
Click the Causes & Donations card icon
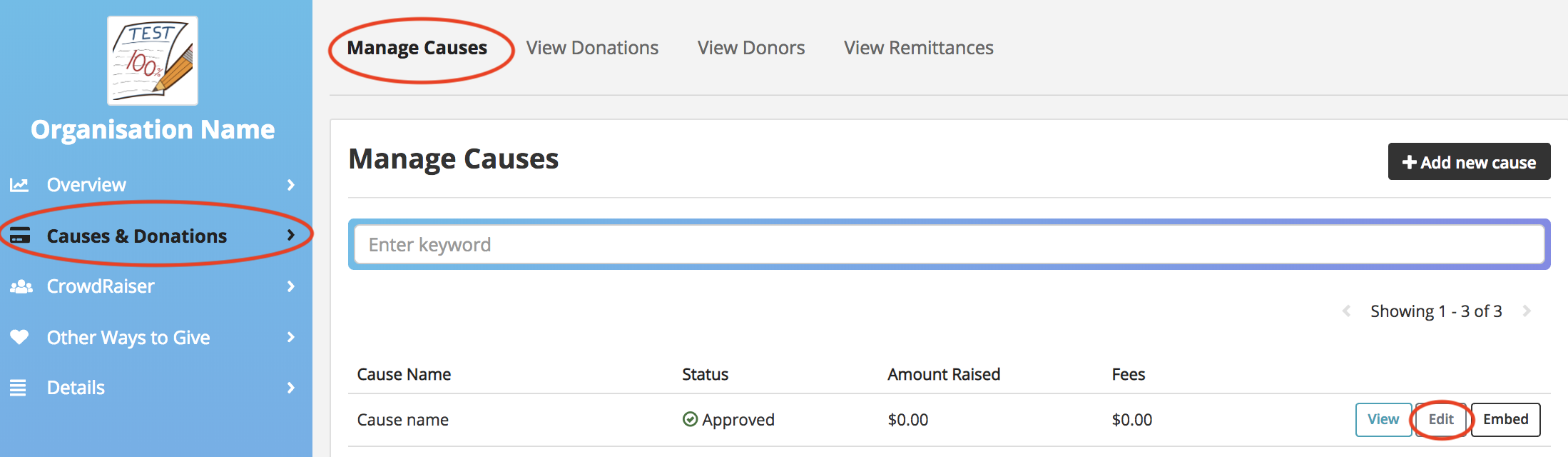tap(20, 235)
